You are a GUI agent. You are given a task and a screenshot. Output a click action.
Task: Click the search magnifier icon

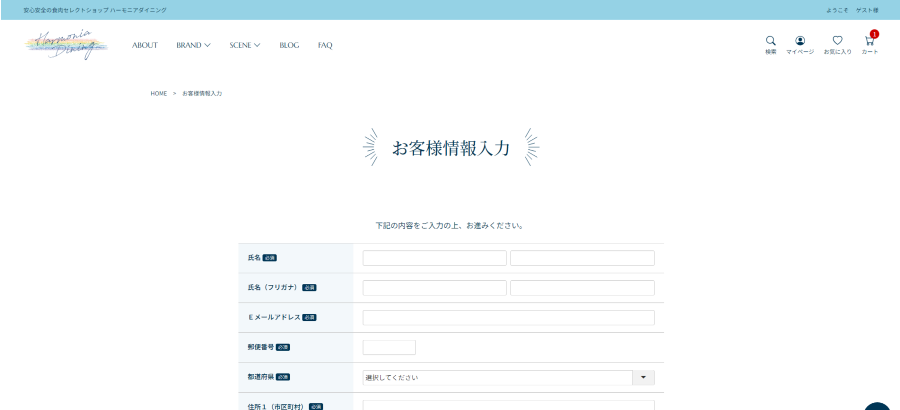[x=770, y=42]
